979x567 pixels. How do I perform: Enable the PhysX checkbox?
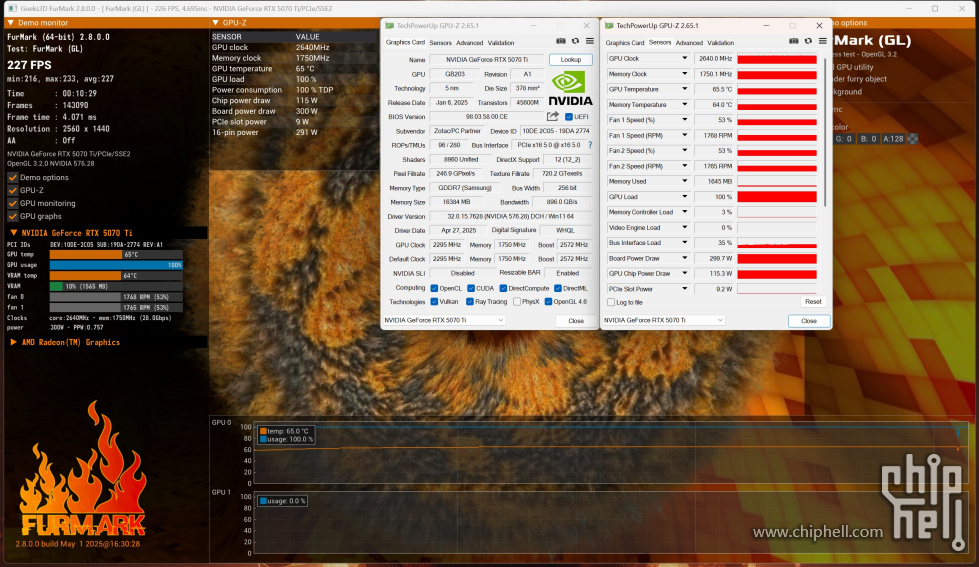[517, 302]
